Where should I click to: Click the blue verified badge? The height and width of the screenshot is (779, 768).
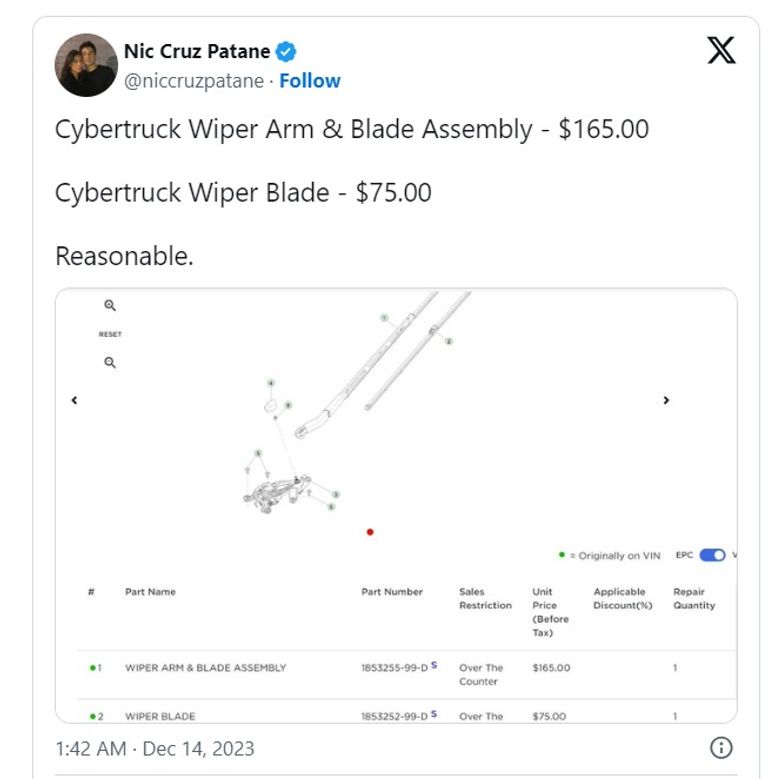286,51
